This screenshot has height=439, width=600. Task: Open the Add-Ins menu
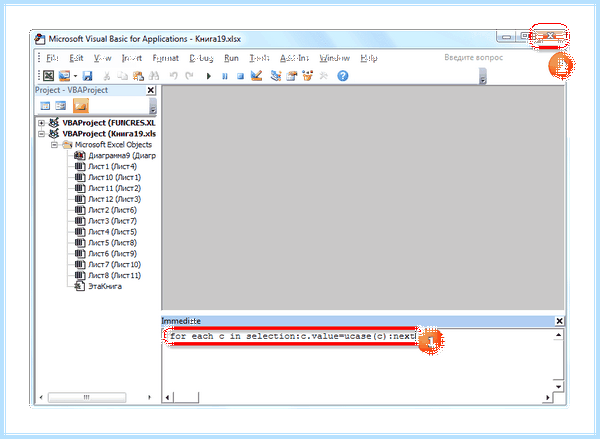pyautogui.click(x=294, y=58)
